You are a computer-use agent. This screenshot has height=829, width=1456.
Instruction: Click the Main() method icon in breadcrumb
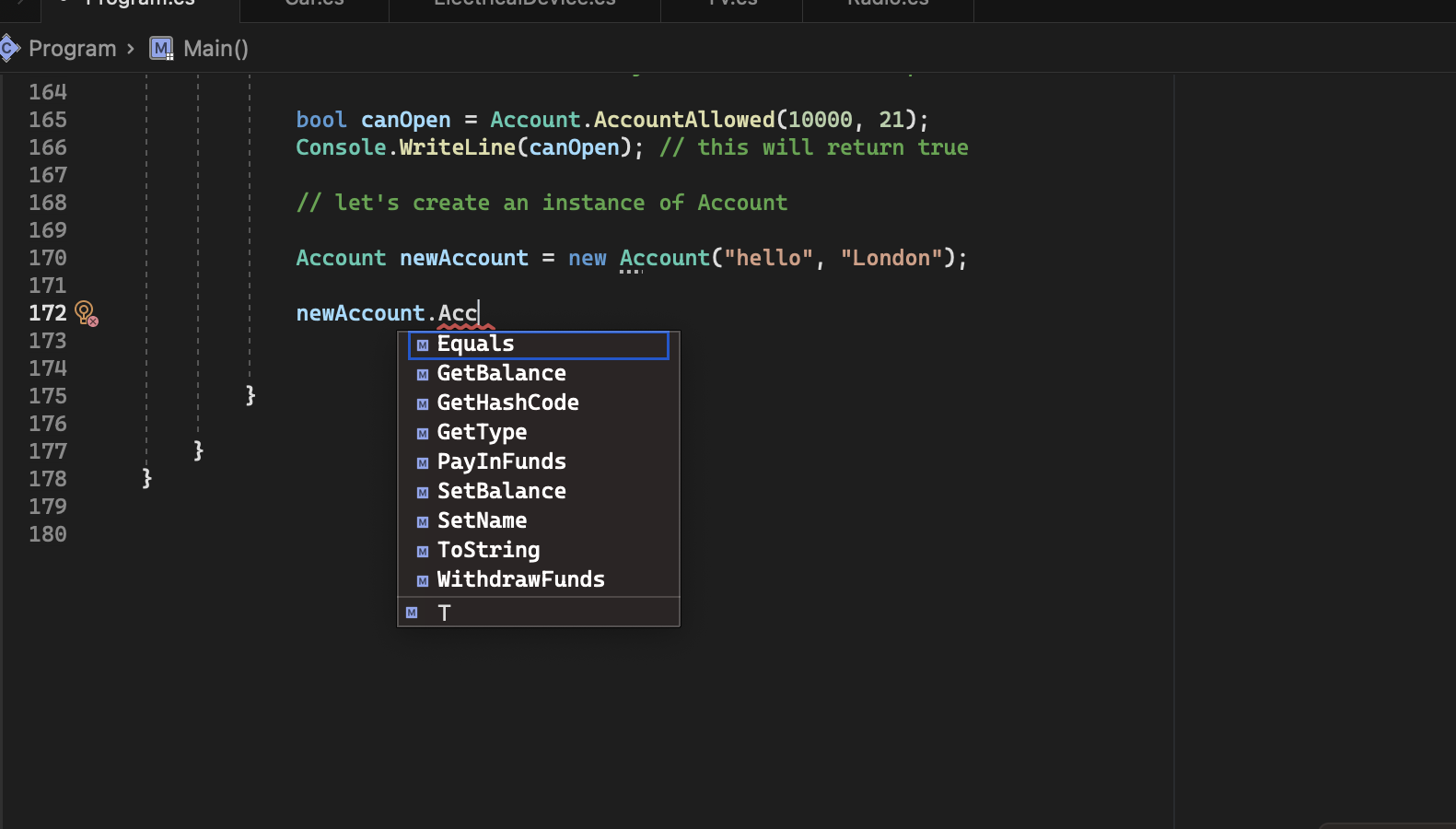[161, 48]
